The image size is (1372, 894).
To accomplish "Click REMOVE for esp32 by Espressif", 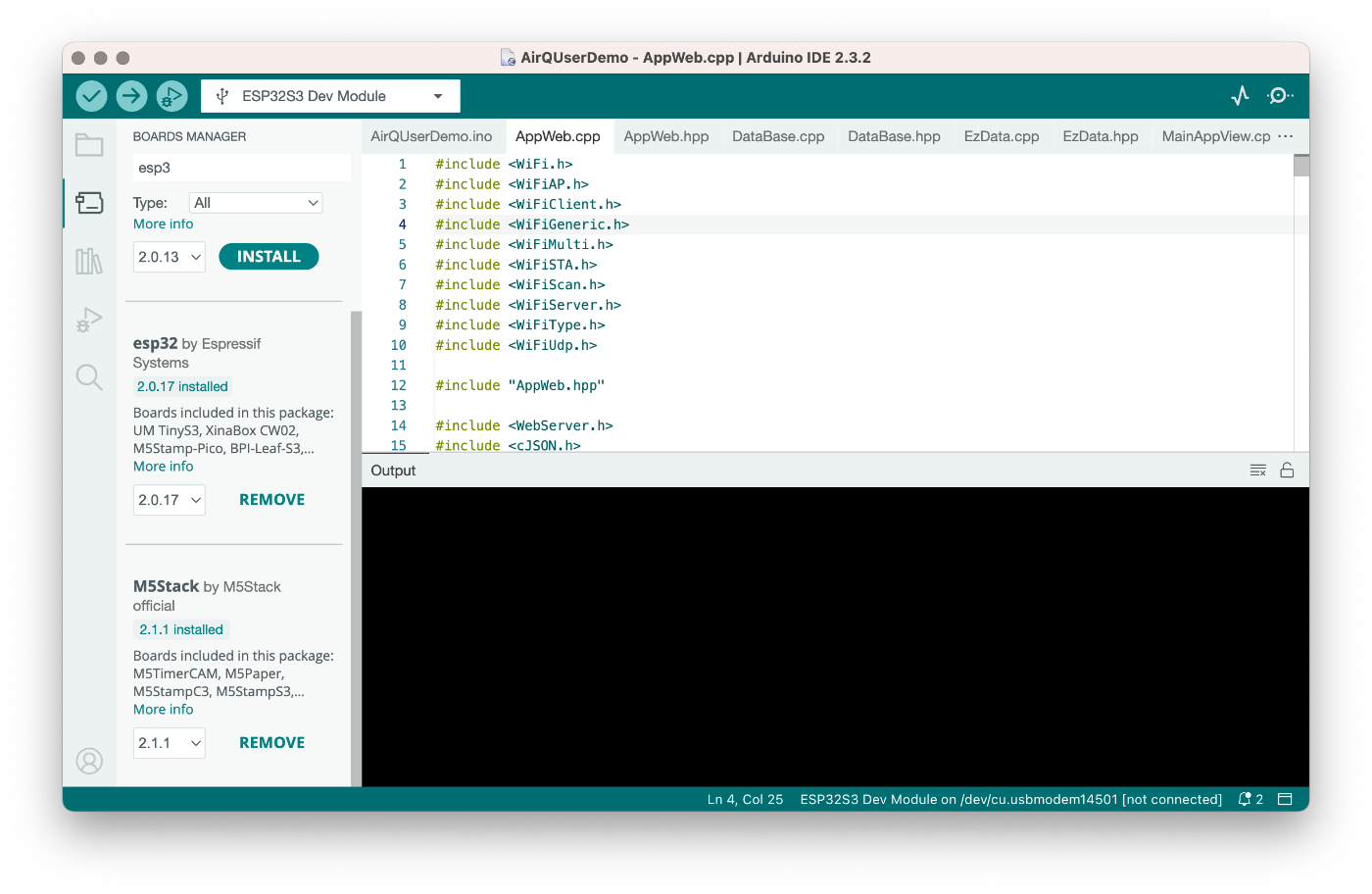I will coord(272,500).
